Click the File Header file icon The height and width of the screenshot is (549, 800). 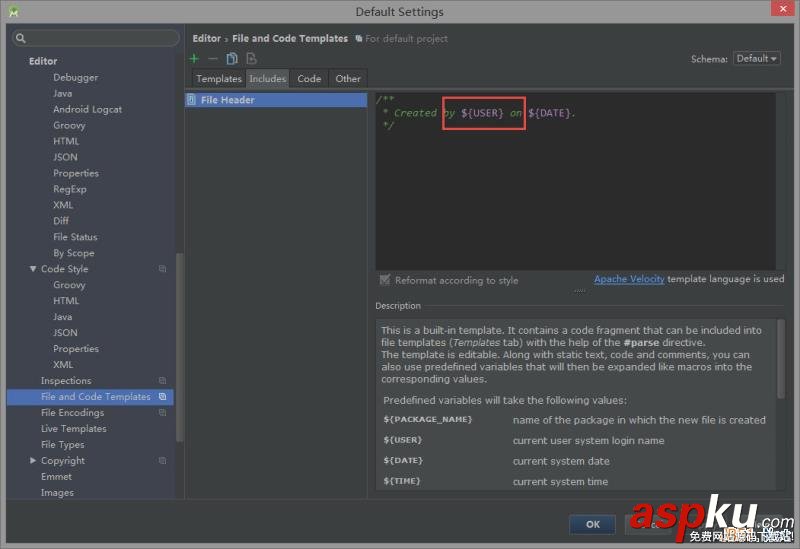[191, 100]
